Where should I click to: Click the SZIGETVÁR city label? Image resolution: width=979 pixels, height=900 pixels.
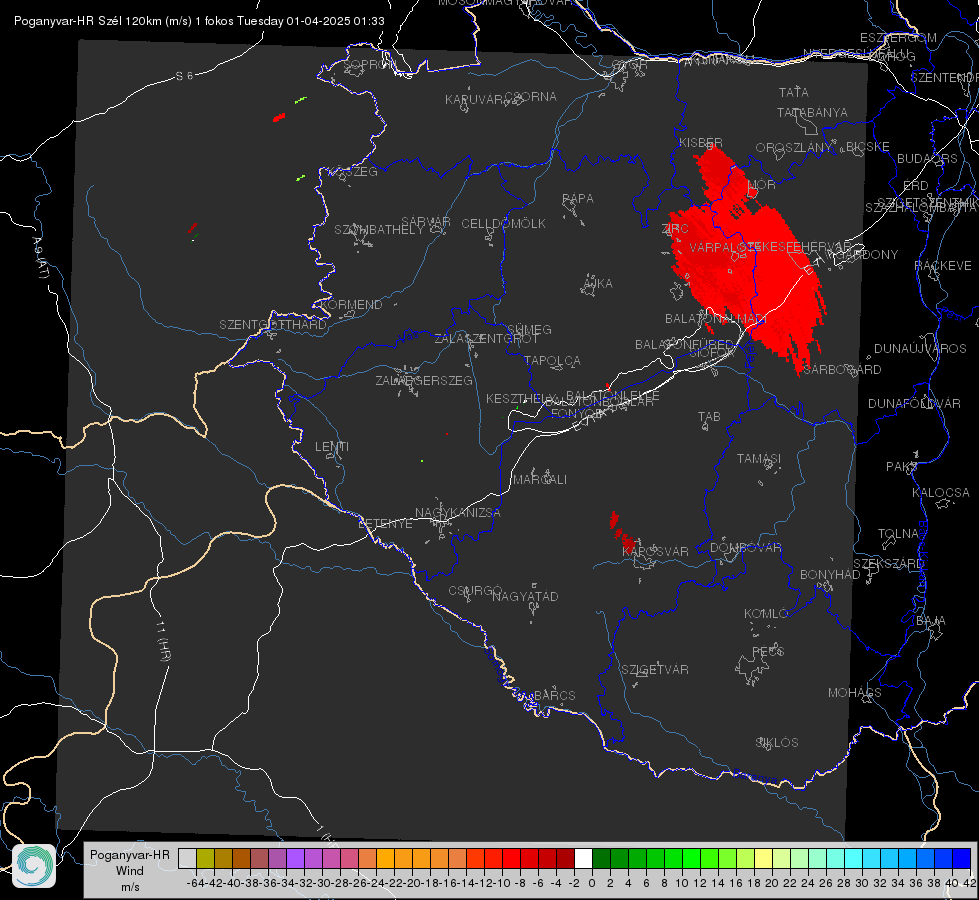[x=655, y=670]
